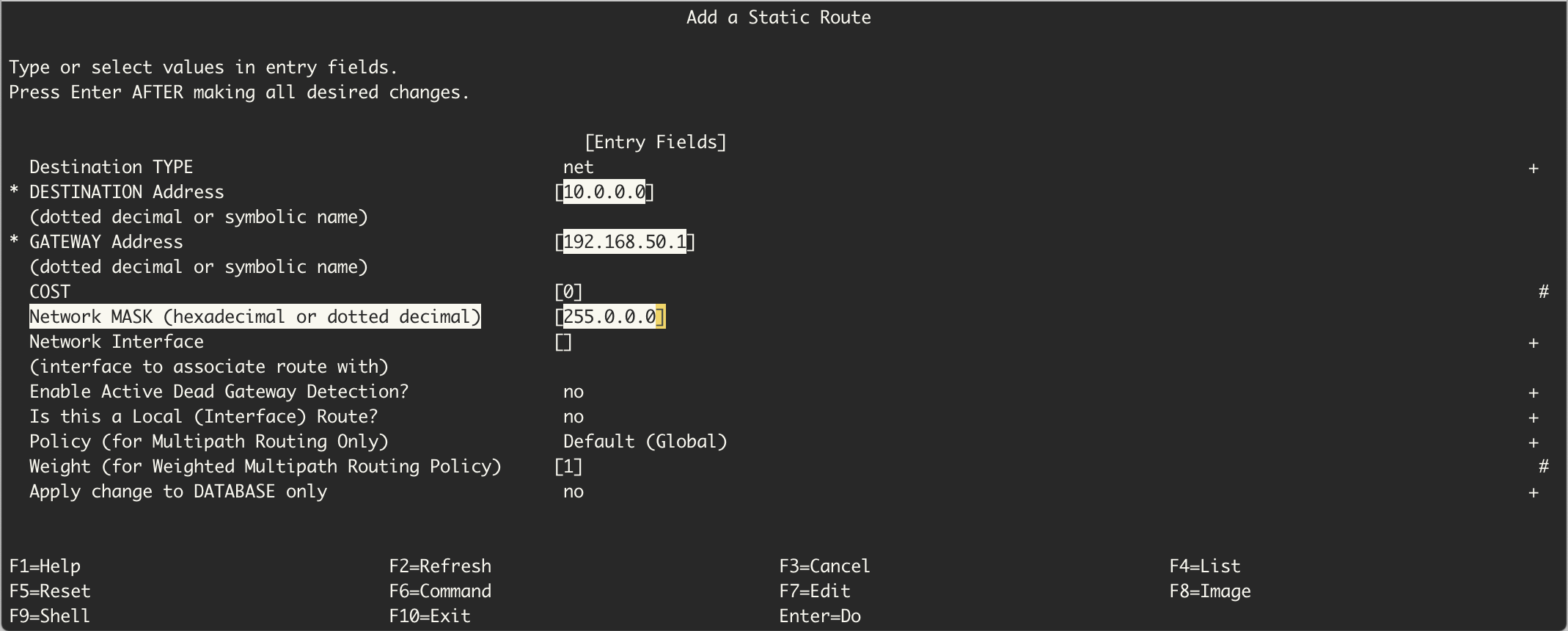This screenshot has height=631, width=1568.
Task: Click the DESTINATION Address entry field
Action: 604,192
